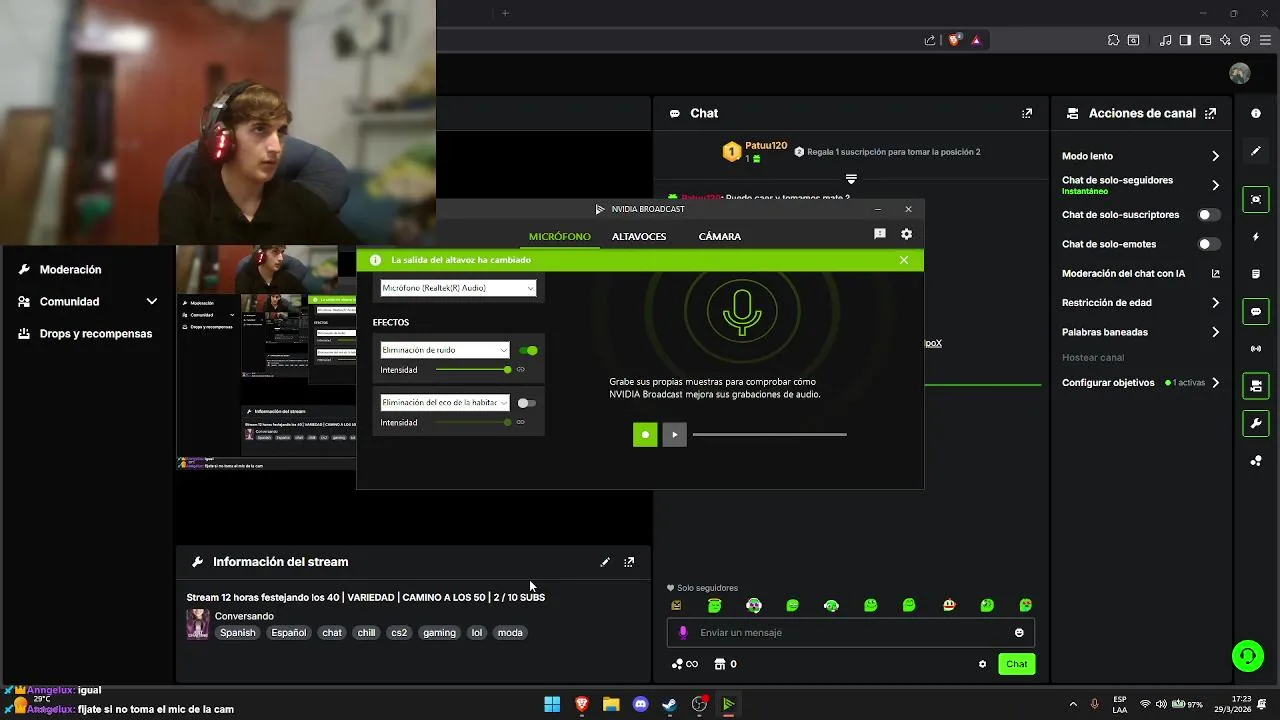Click the Conversando category label
The height and width of the screenshot is (720, 1280).
click(x=244, y=616)
